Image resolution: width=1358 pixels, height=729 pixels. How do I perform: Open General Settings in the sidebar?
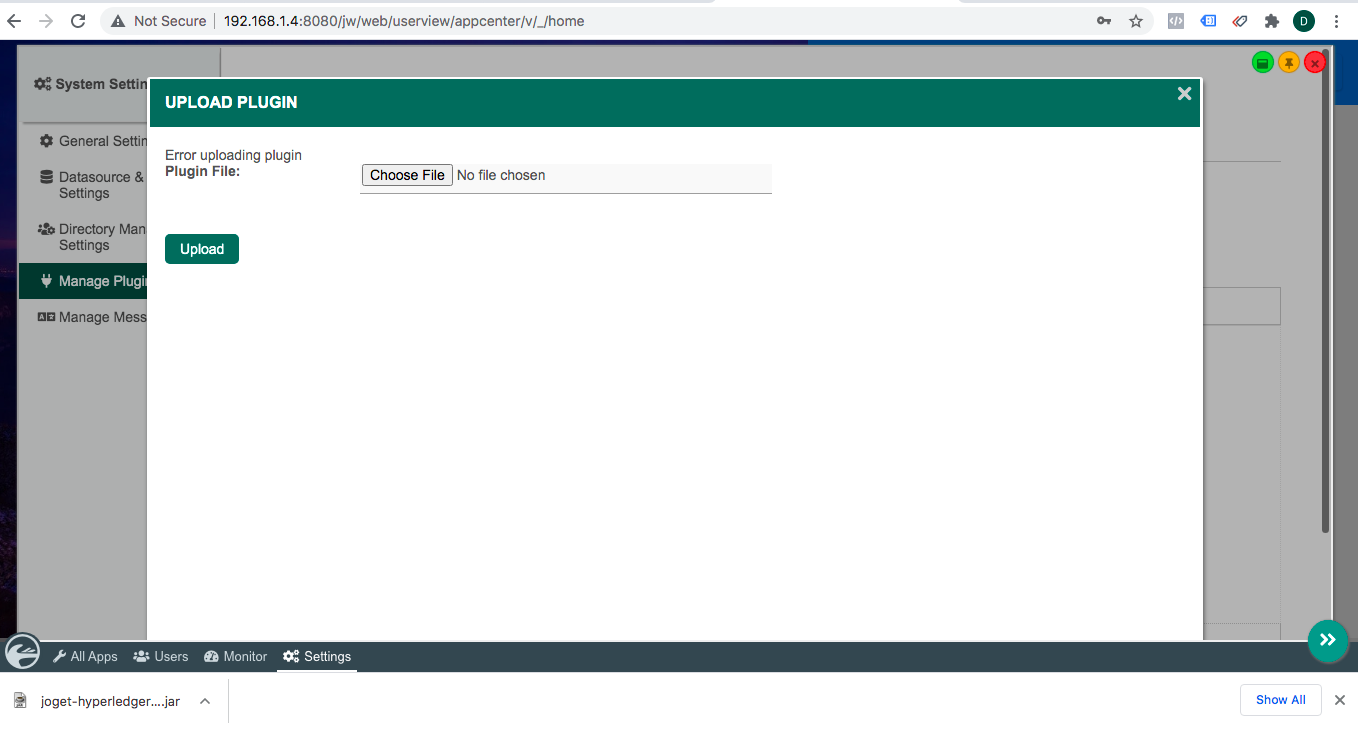point(84,141)
